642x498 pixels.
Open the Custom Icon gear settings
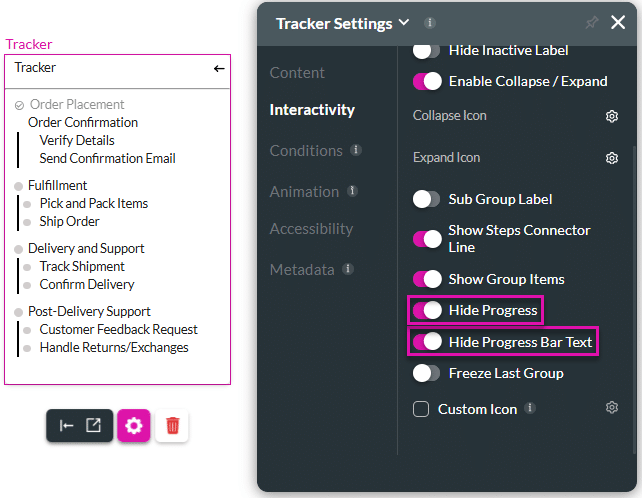pyautogui.click(x=612, y=408)
